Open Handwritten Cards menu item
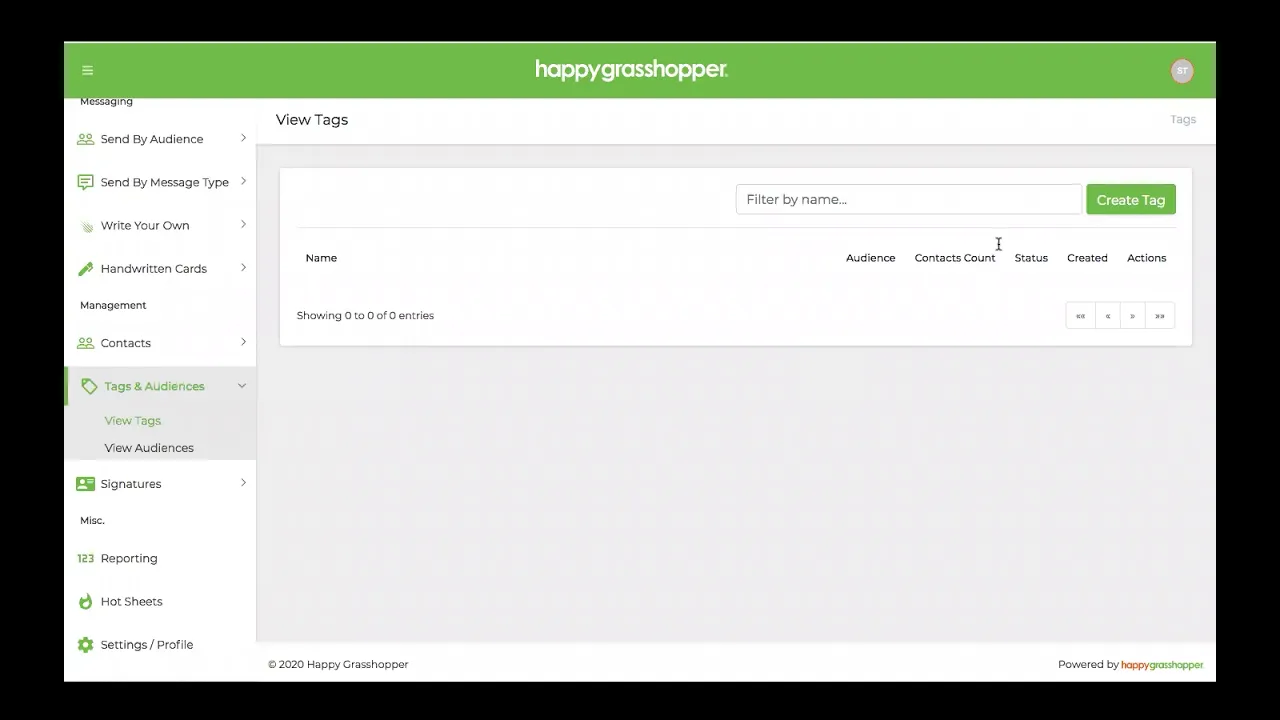The height and width of the screenshot is (720, 1280). coord(160,268)
